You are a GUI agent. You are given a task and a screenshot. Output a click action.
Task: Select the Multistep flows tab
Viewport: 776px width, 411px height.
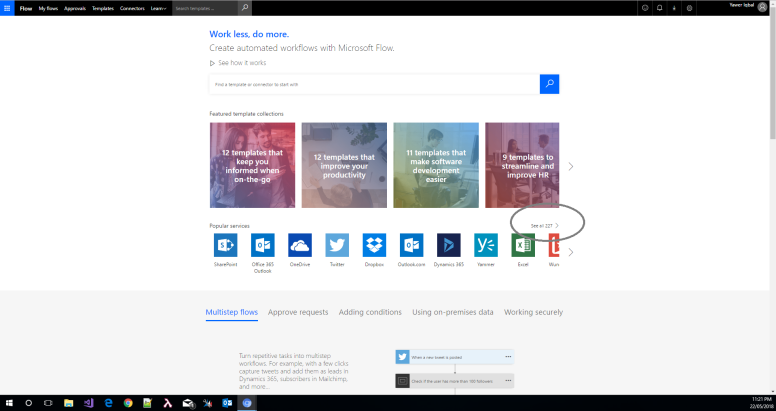coord(232,312)
